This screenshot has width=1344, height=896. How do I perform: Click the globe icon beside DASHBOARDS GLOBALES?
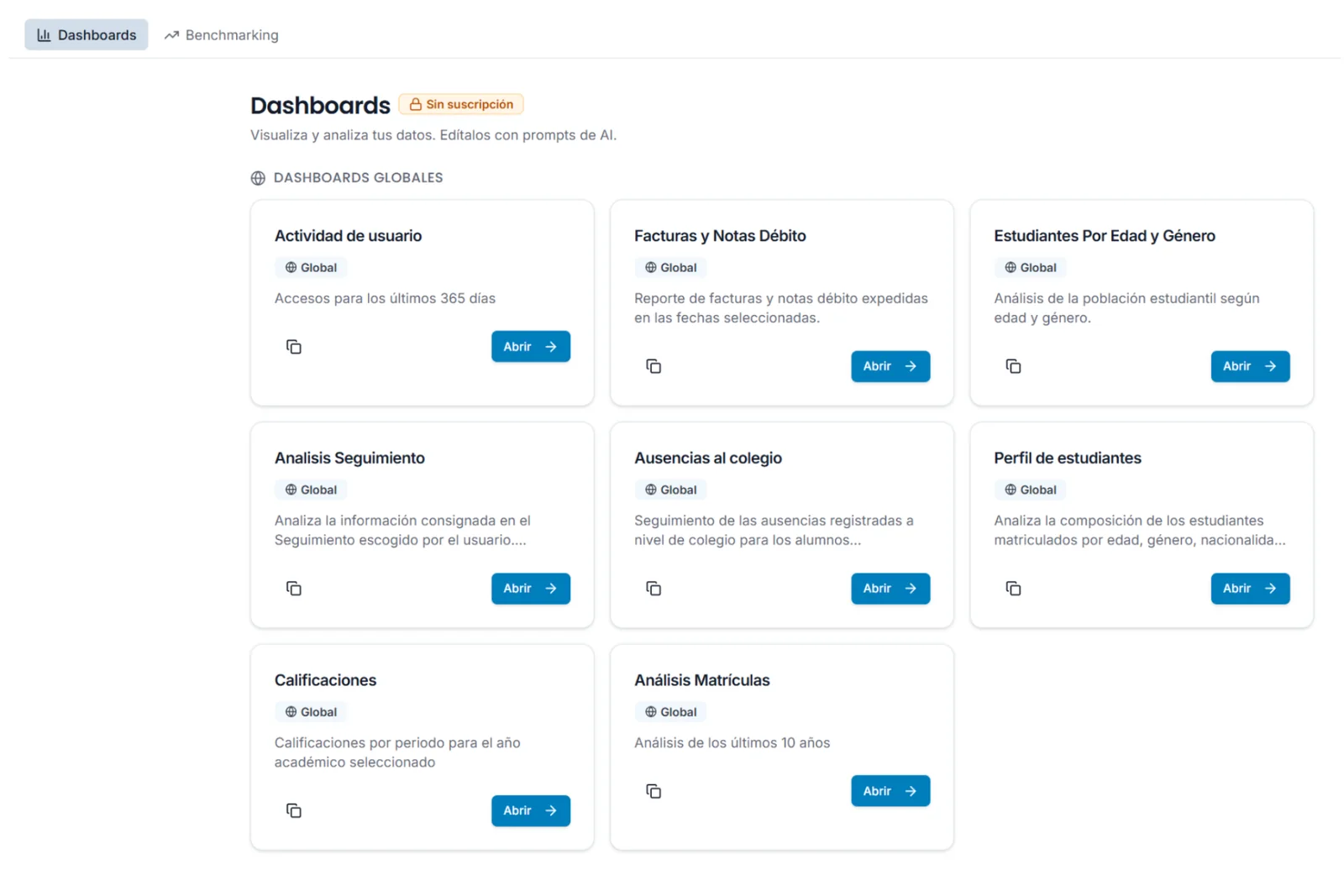pos(258,178)
